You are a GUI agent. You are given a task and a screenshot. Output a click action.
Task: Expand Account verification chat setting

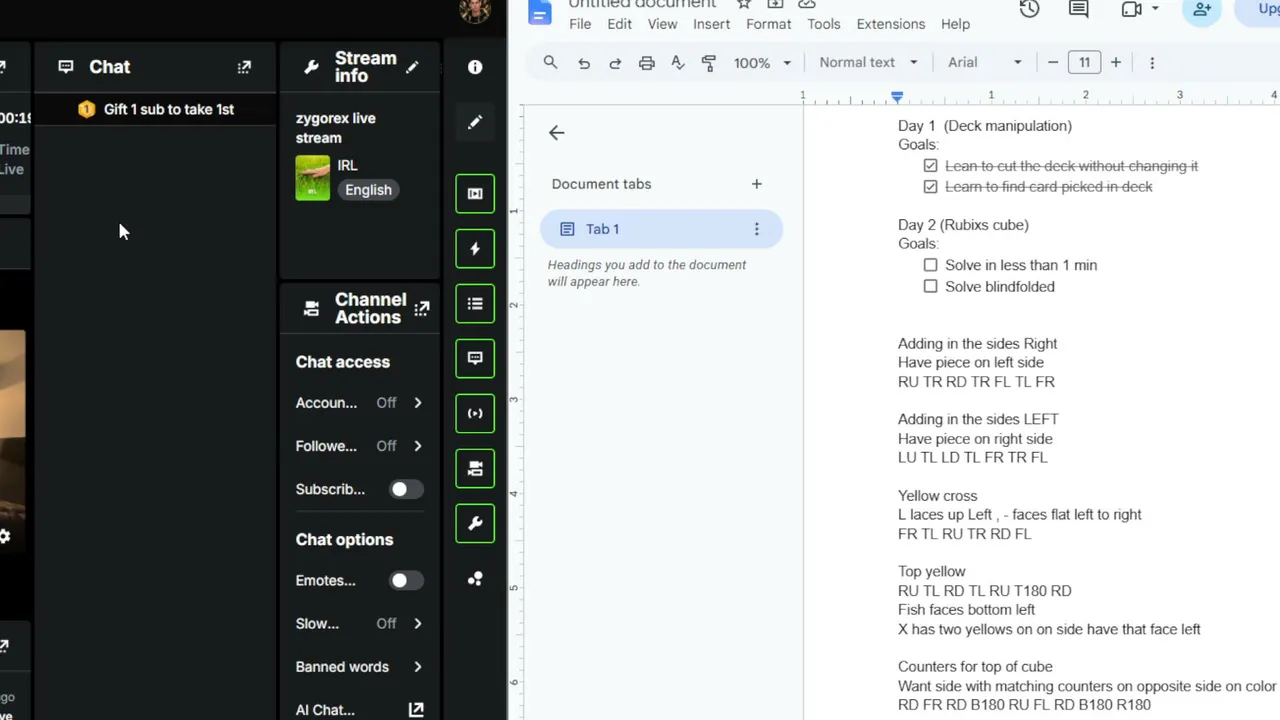tap(359, 403)
